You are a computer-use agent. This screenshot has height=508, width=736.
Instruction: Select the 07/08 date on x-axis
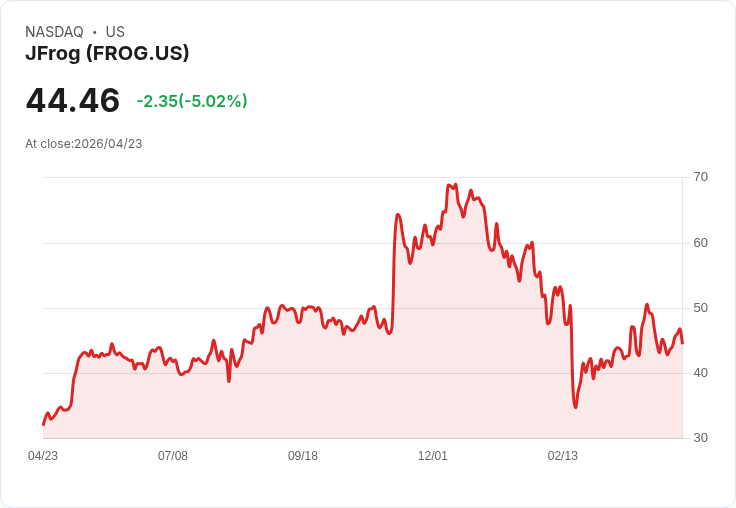click(173, 456)
